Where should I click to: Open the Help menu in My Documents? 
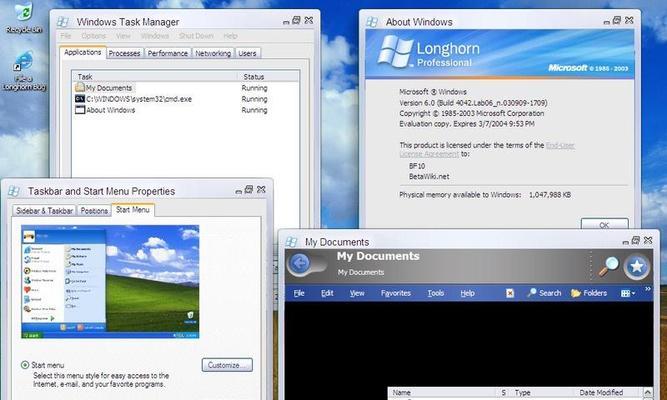[467, 293]
